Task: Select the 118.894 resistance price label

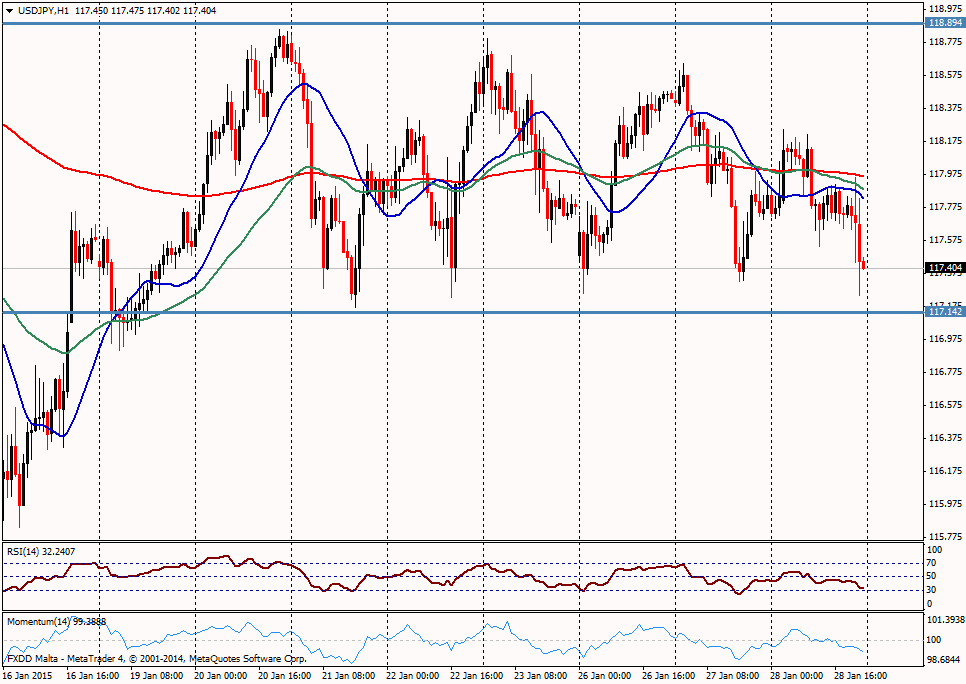Action: 943,22
